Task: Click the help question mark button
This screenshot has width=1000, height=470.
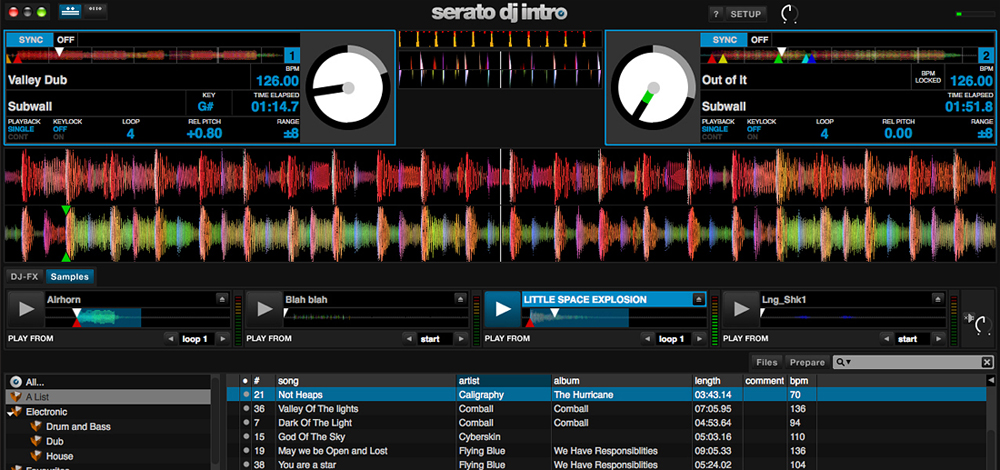Action: 716,14
